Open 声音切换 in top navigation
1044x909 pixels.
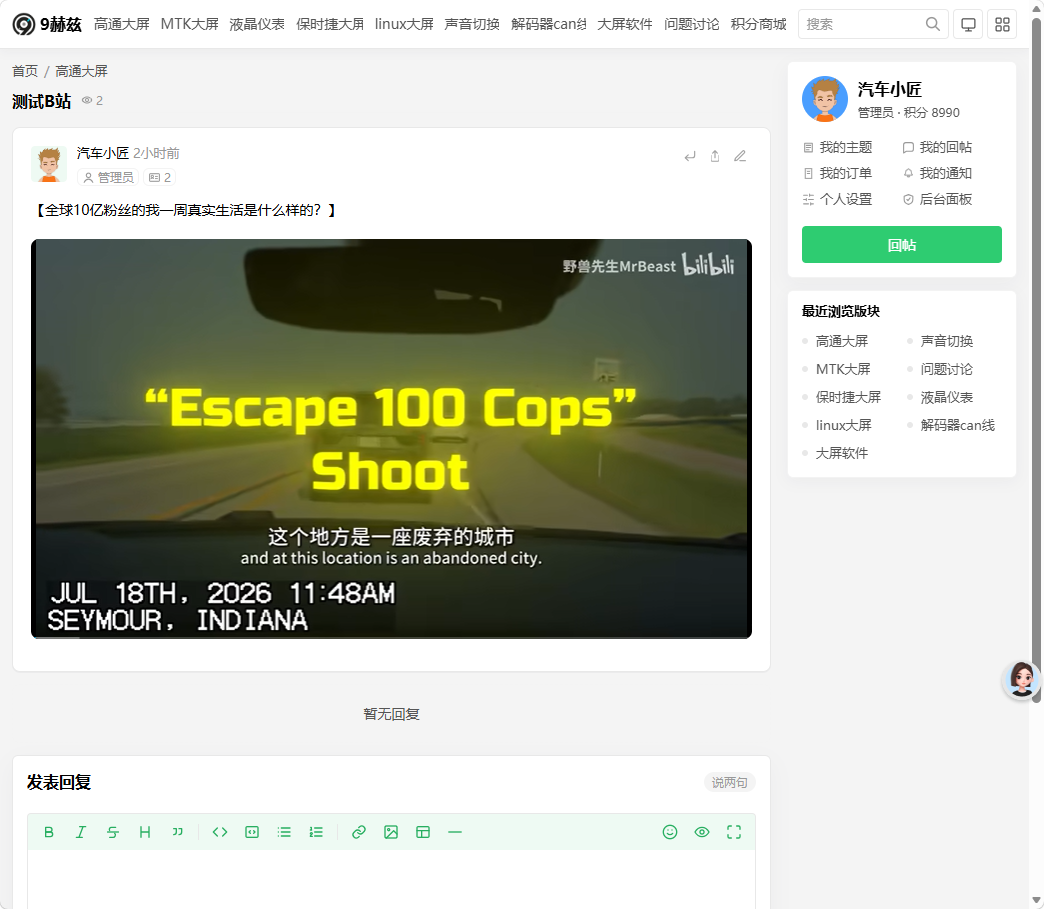coord(472,25)
